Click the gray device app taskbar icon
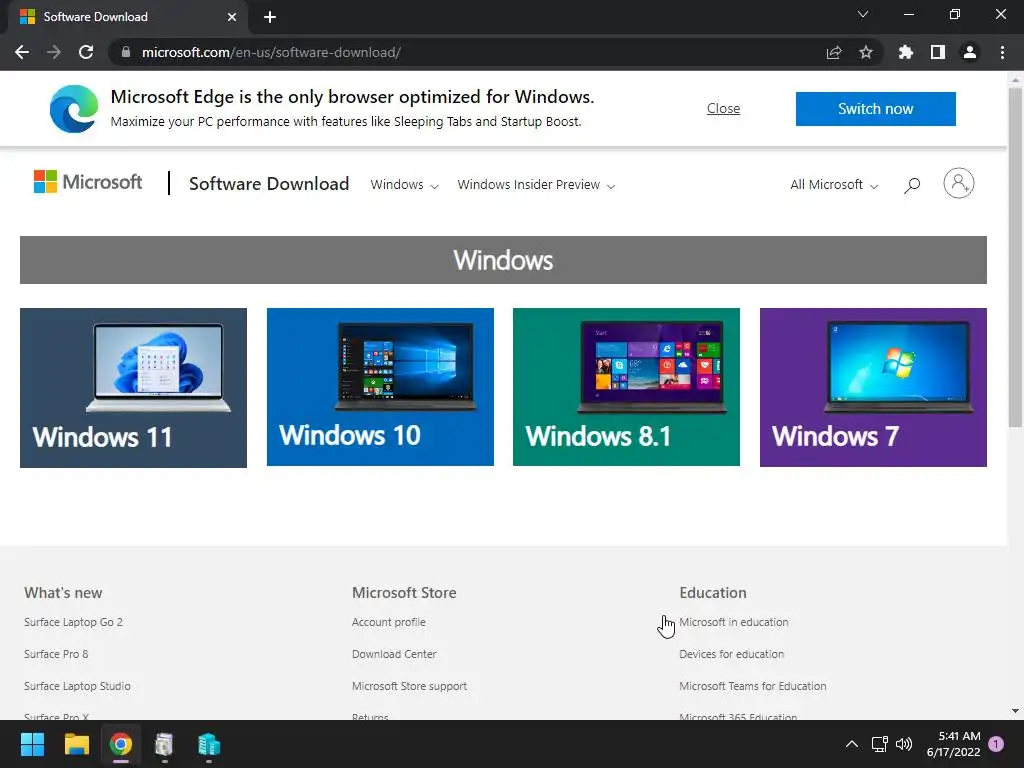 coord(164,744)
